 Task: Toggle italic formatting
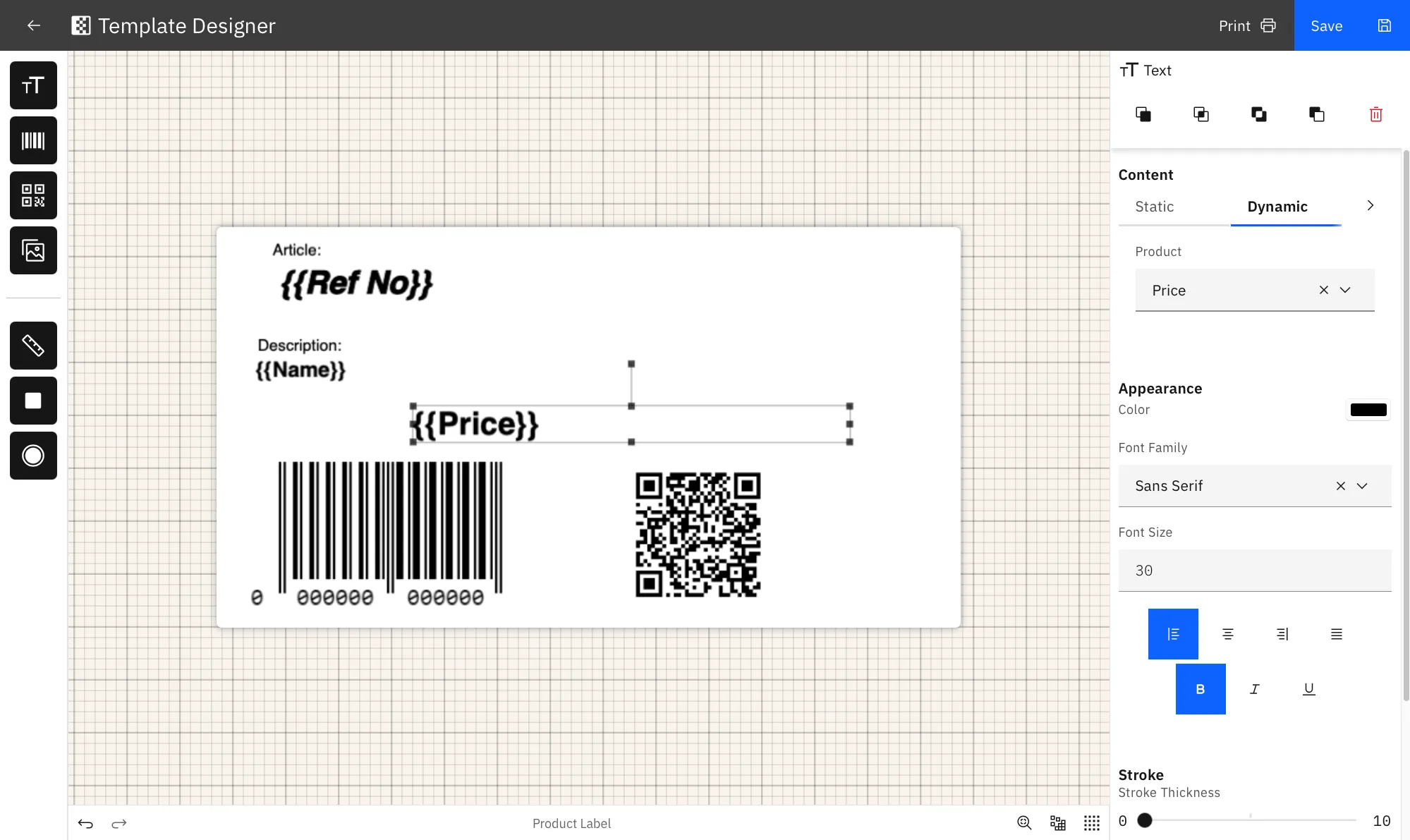point(1255,689)
